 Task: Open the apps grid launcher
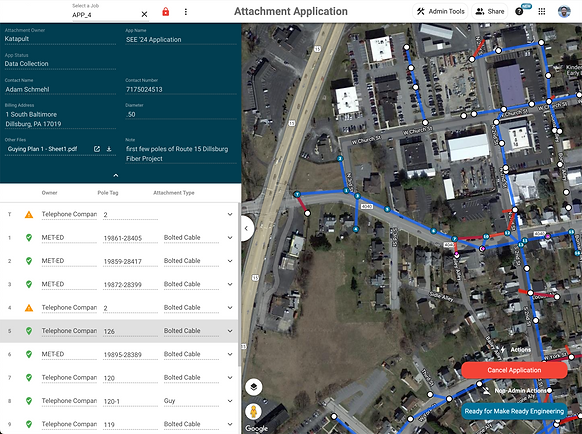pyautogui.click(x=542, y=12)
